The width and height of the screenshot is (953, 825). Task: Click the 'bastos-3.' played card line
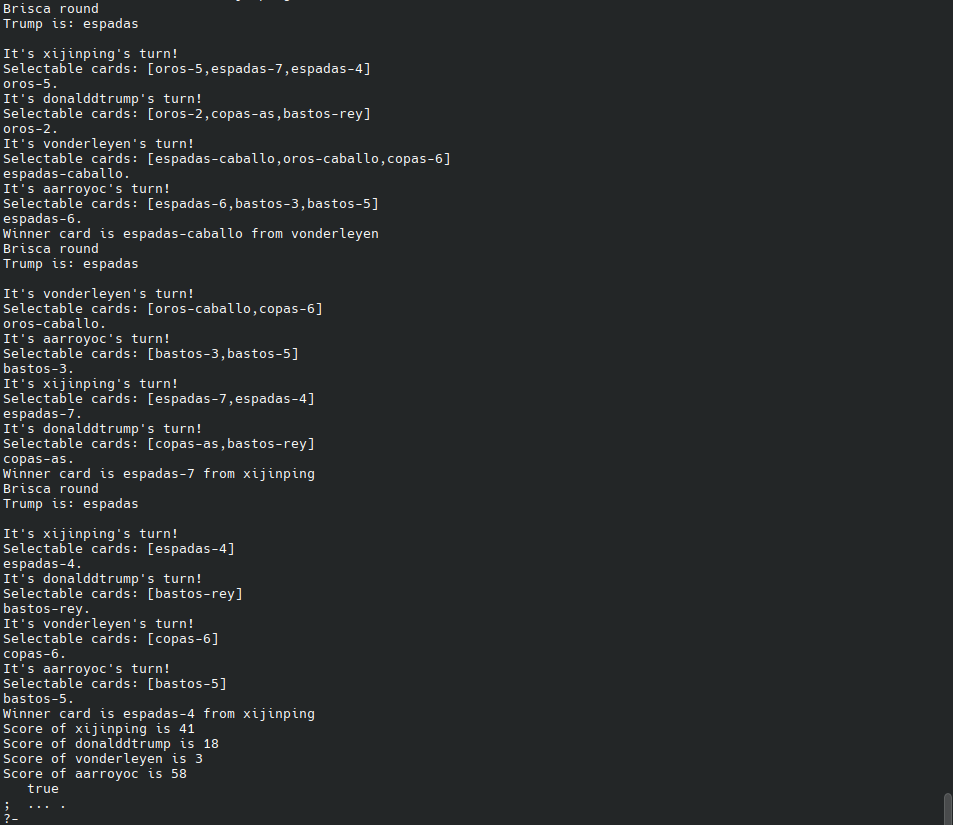pyautogui.click(x=39, y=369)
